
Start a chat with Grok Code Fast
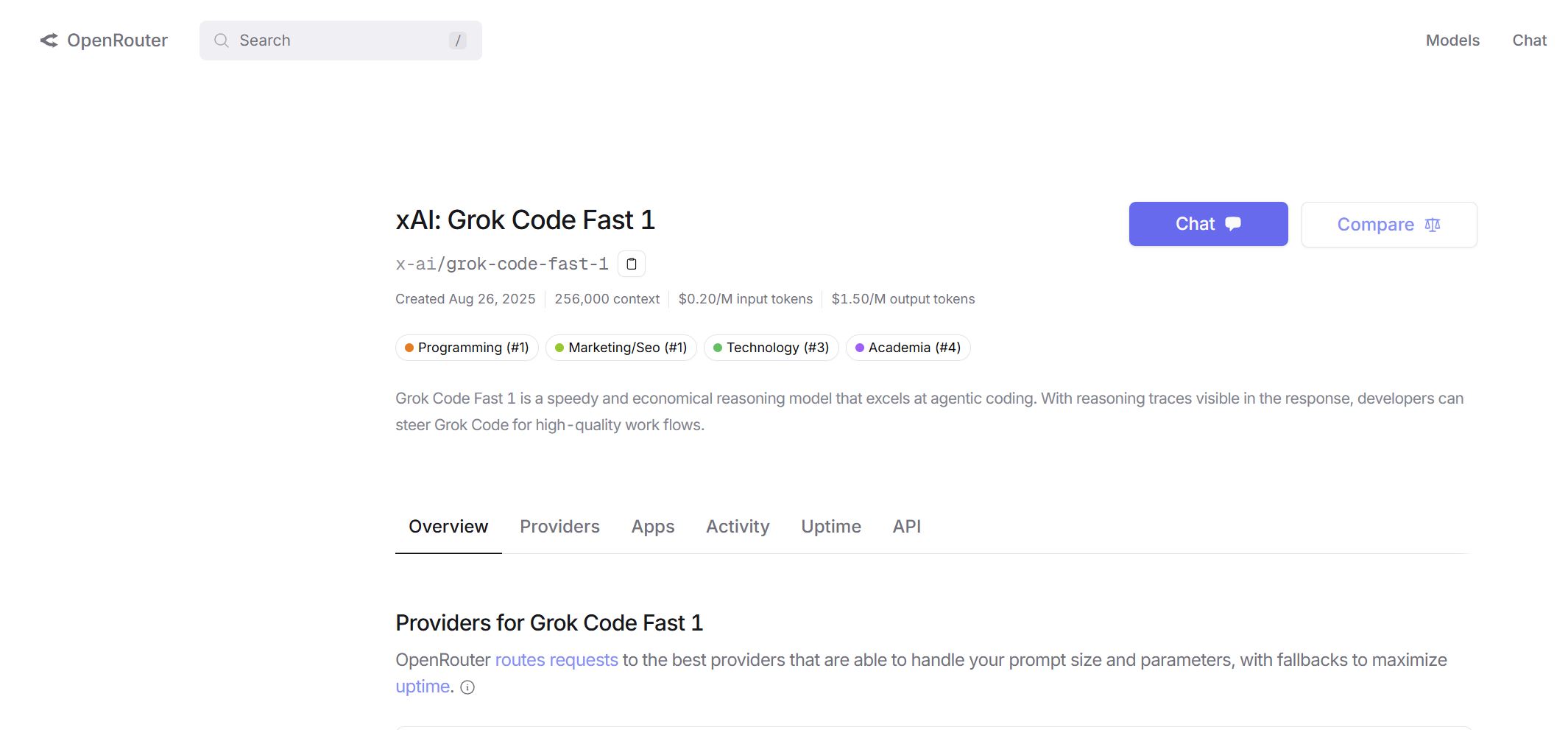point(1208,224)
